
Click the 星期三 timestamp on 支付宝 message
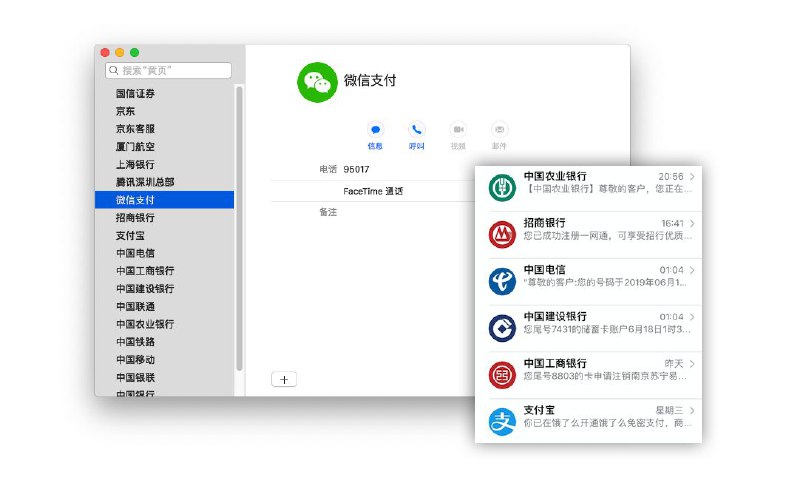pos(669,410)
